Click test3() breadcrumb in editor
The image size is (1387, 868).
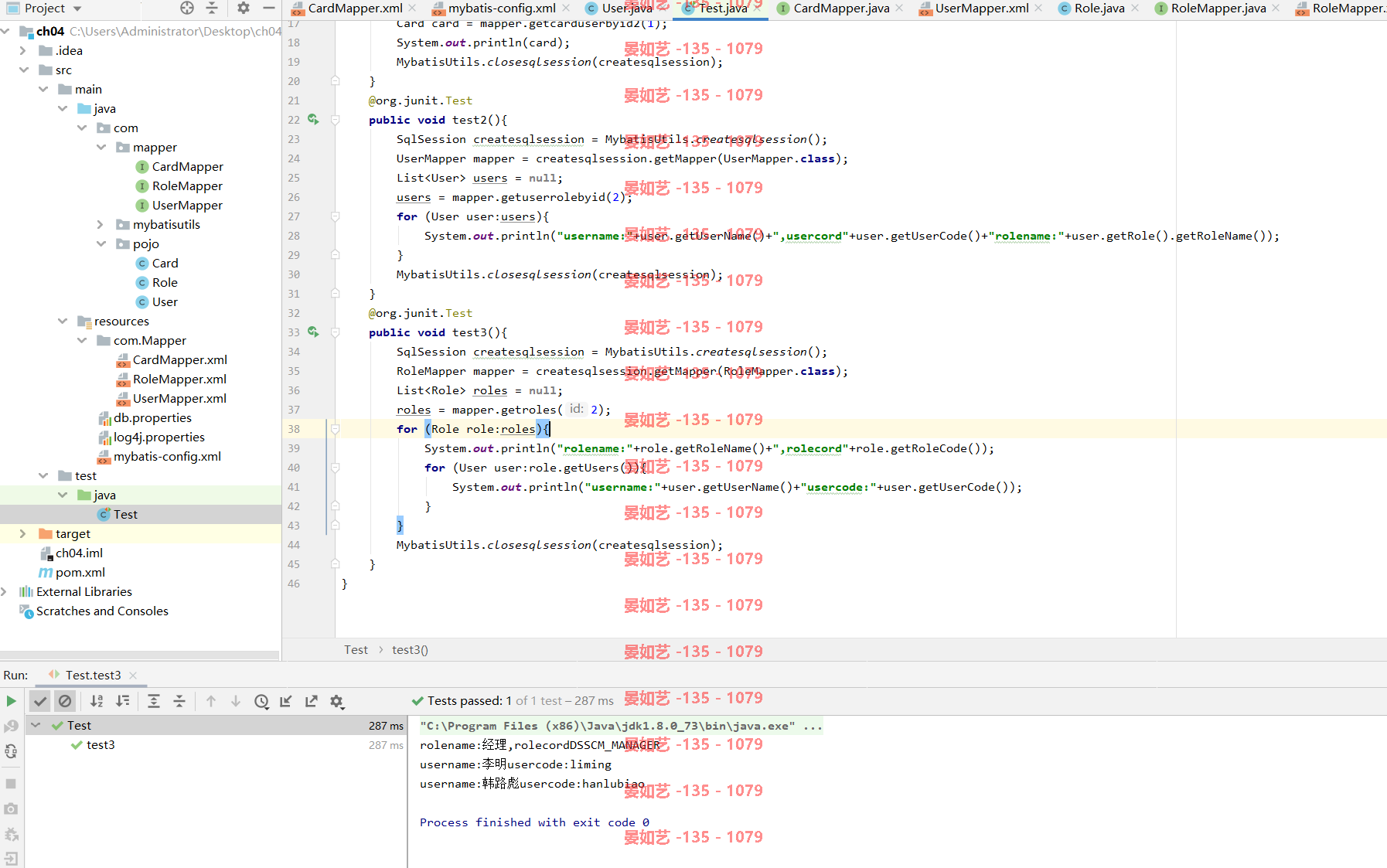tap(410, 650)
